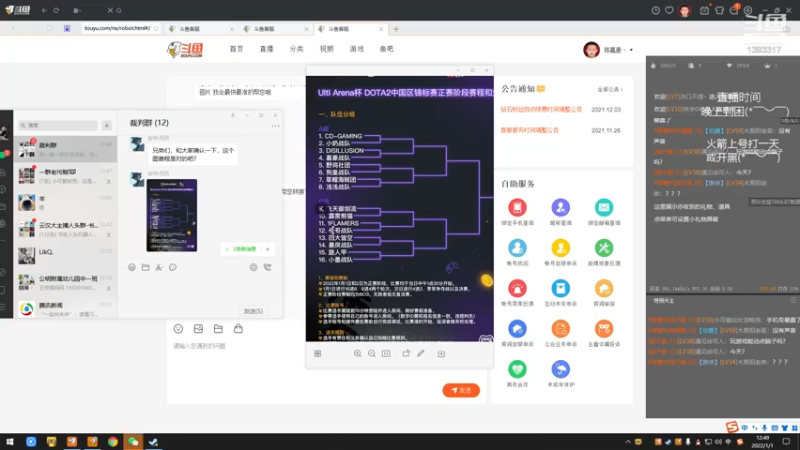Click 发送(S) send button in WeChat
Screen dimensions: 800x450
click(253, 311)
